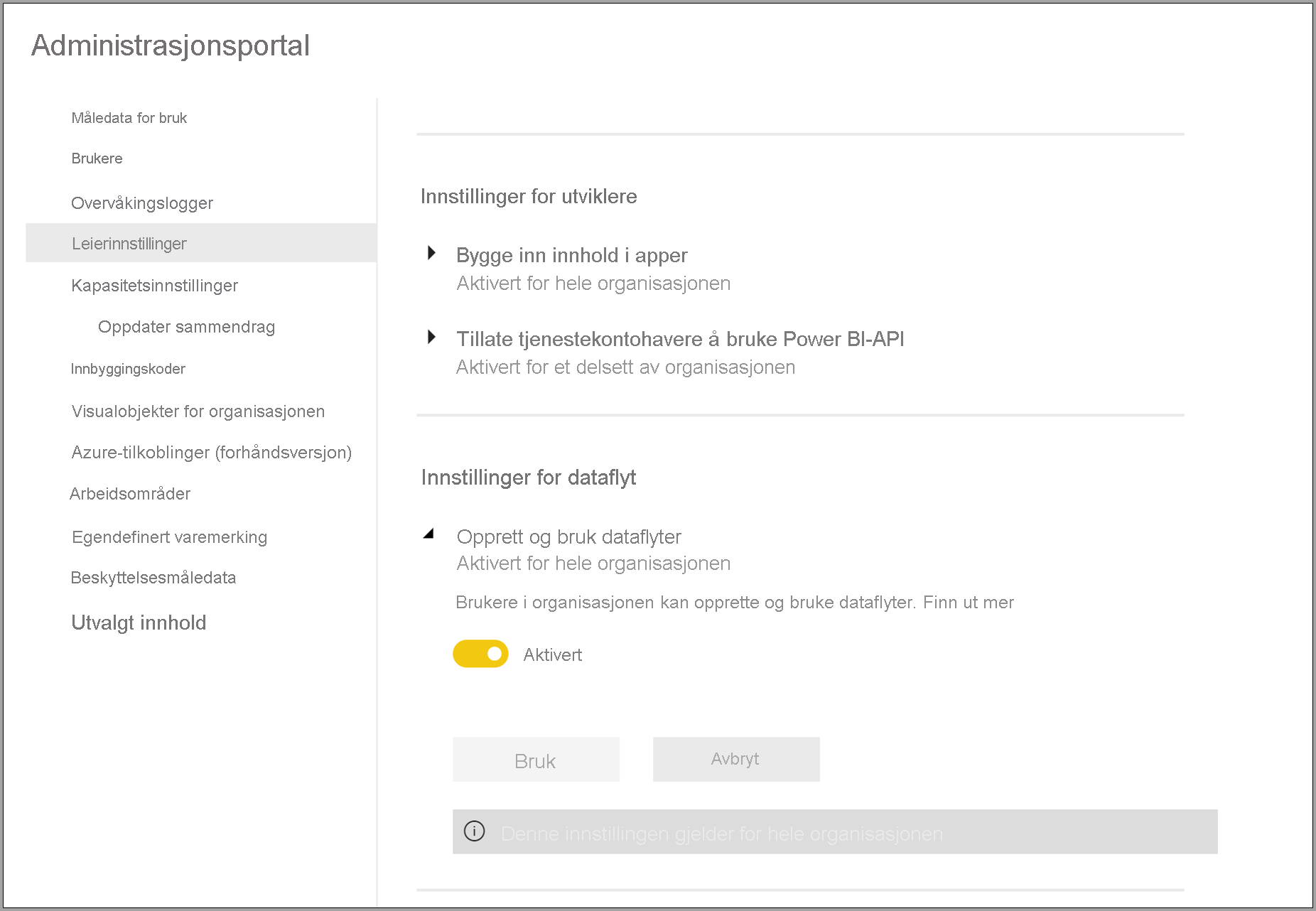Screen dimensions: 1316x911
Task: Open Egendefinert varemerking settings
Action: tap(168, 537)
